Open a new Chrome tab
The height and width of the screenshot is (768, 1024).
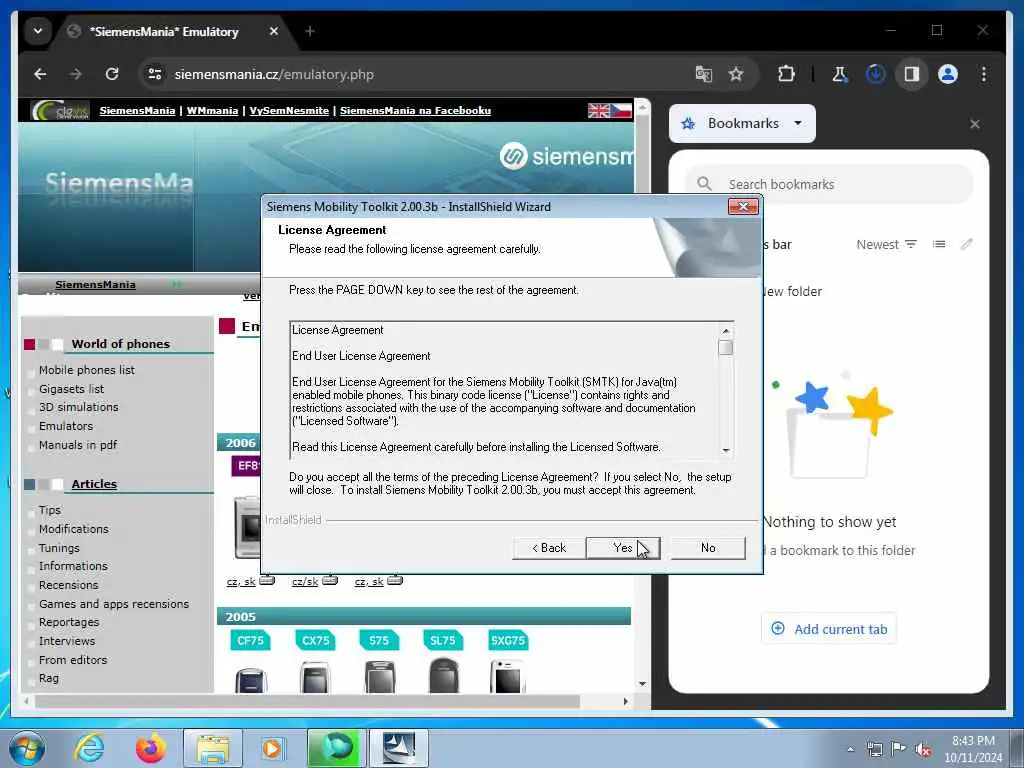pos(310,31)
